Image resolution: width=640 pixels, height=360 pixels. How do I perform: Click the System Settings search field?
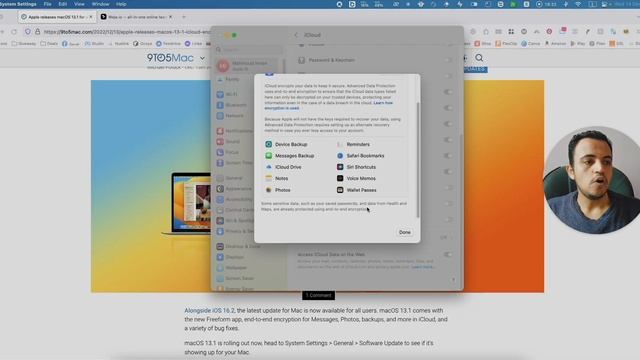[249, 49]
